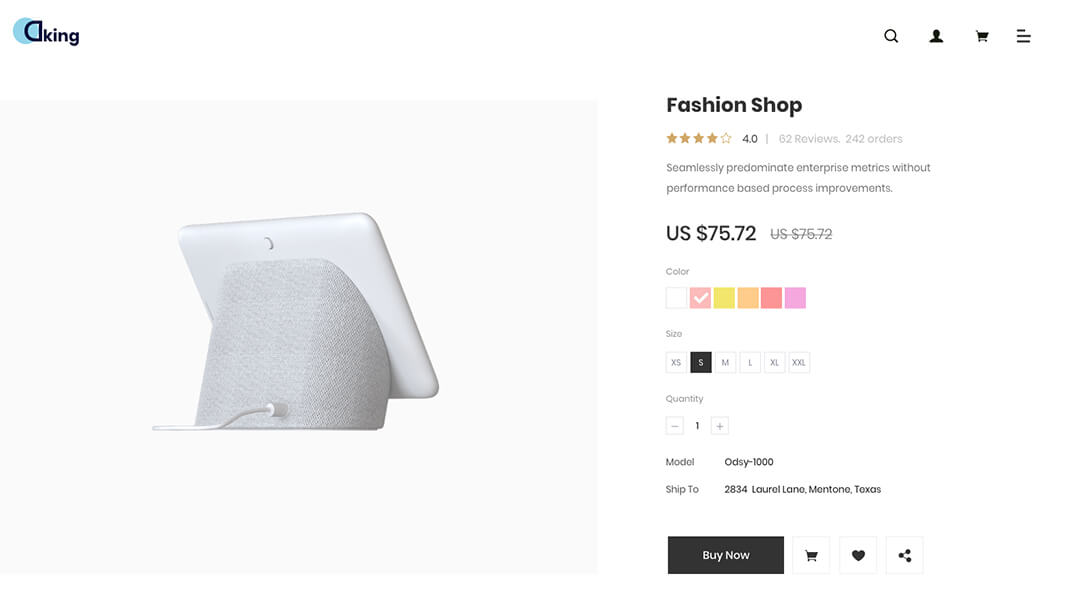This screenshot has width=1080, height=608.
Task: Share the product using share icon
Action: coord(904,555)
